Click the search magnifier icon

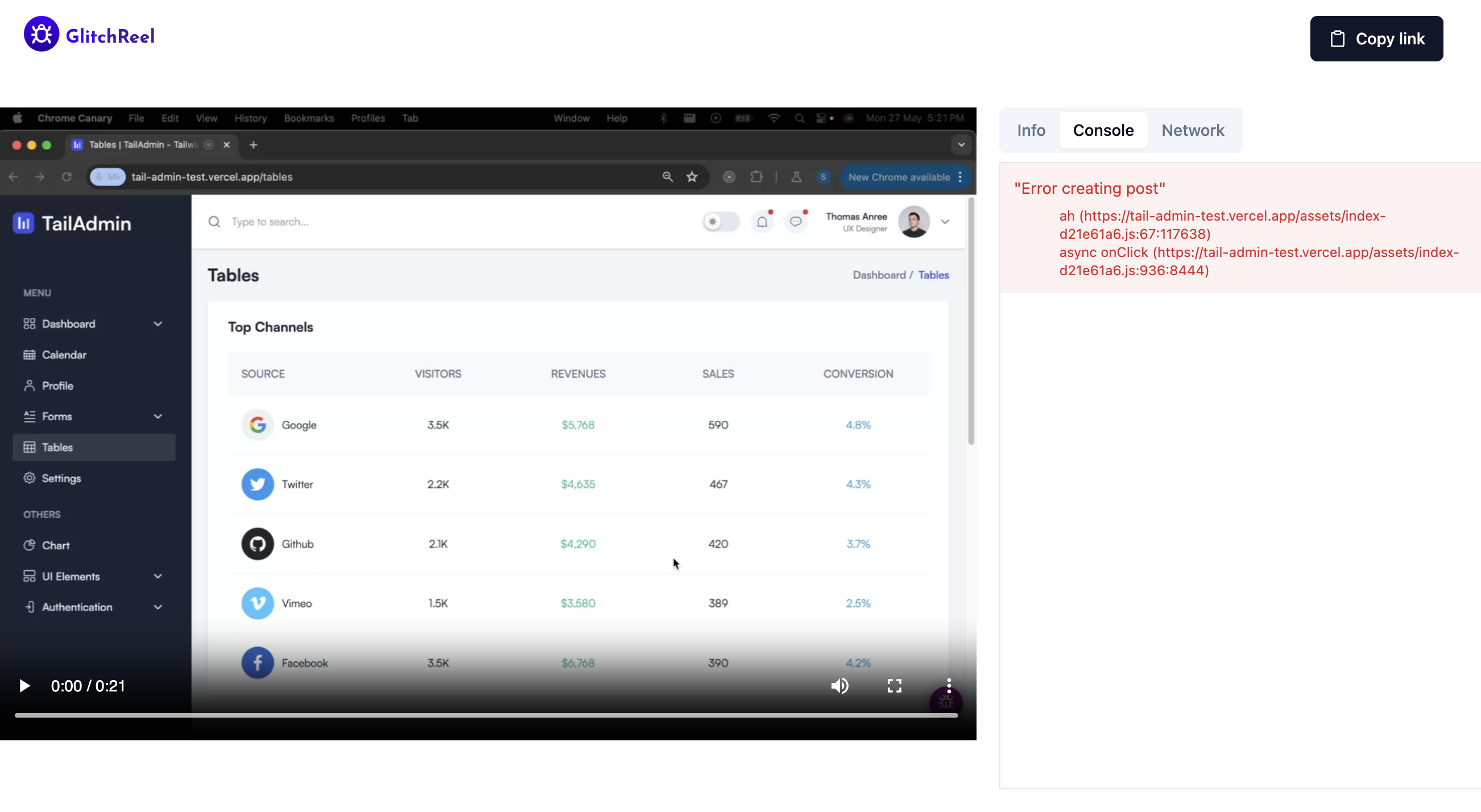[x=214, y=222]
